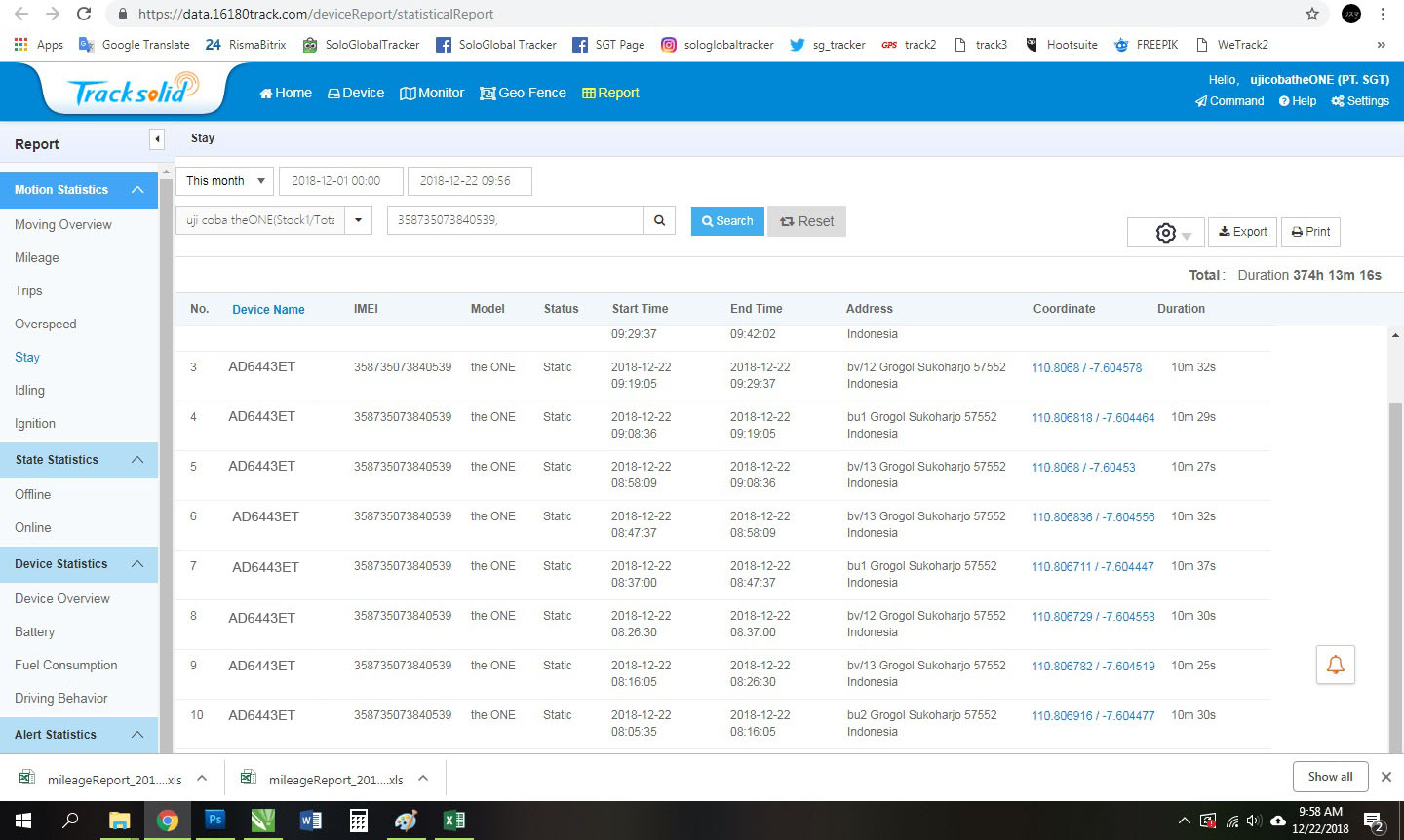Click the start date field 2018-12-01 00:00
This screenshot has width=1404, height=840.
tap(340, 181)
